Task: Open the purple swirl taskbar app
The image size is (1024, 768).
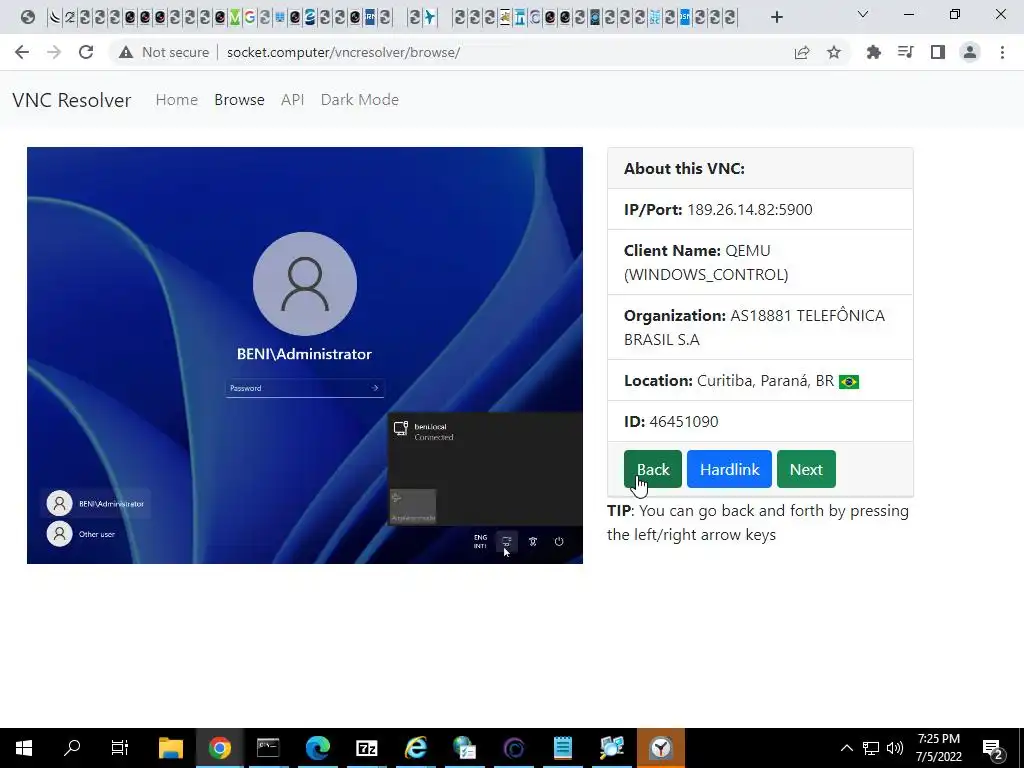Action: tap(513, 748)
